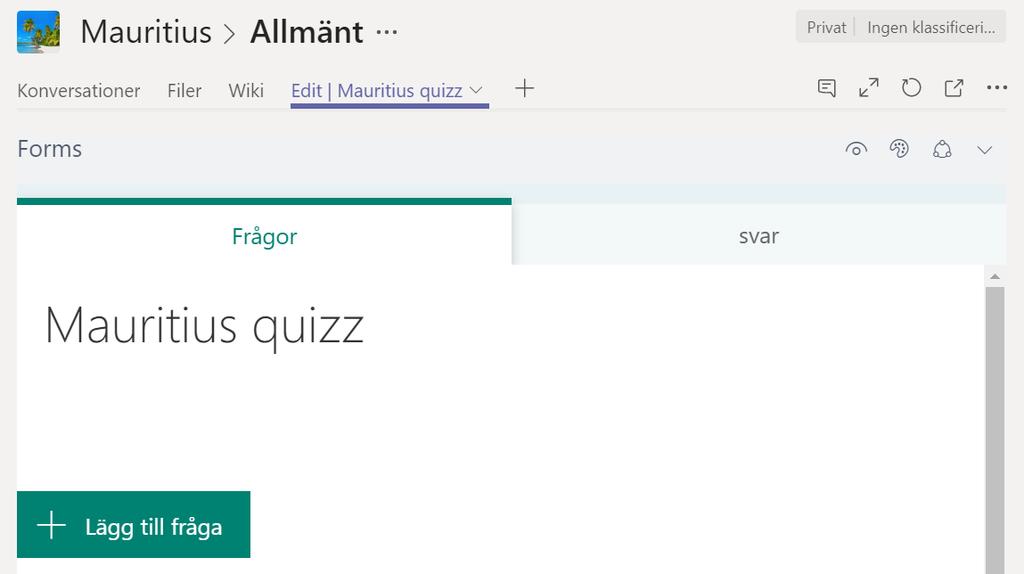Switch to the Konversationer tab

point(78,91)
